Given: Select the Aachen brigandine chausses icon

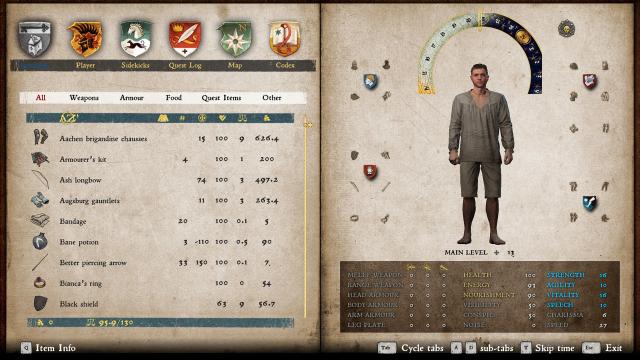Looking at the screenshot, I should [40, 137].
